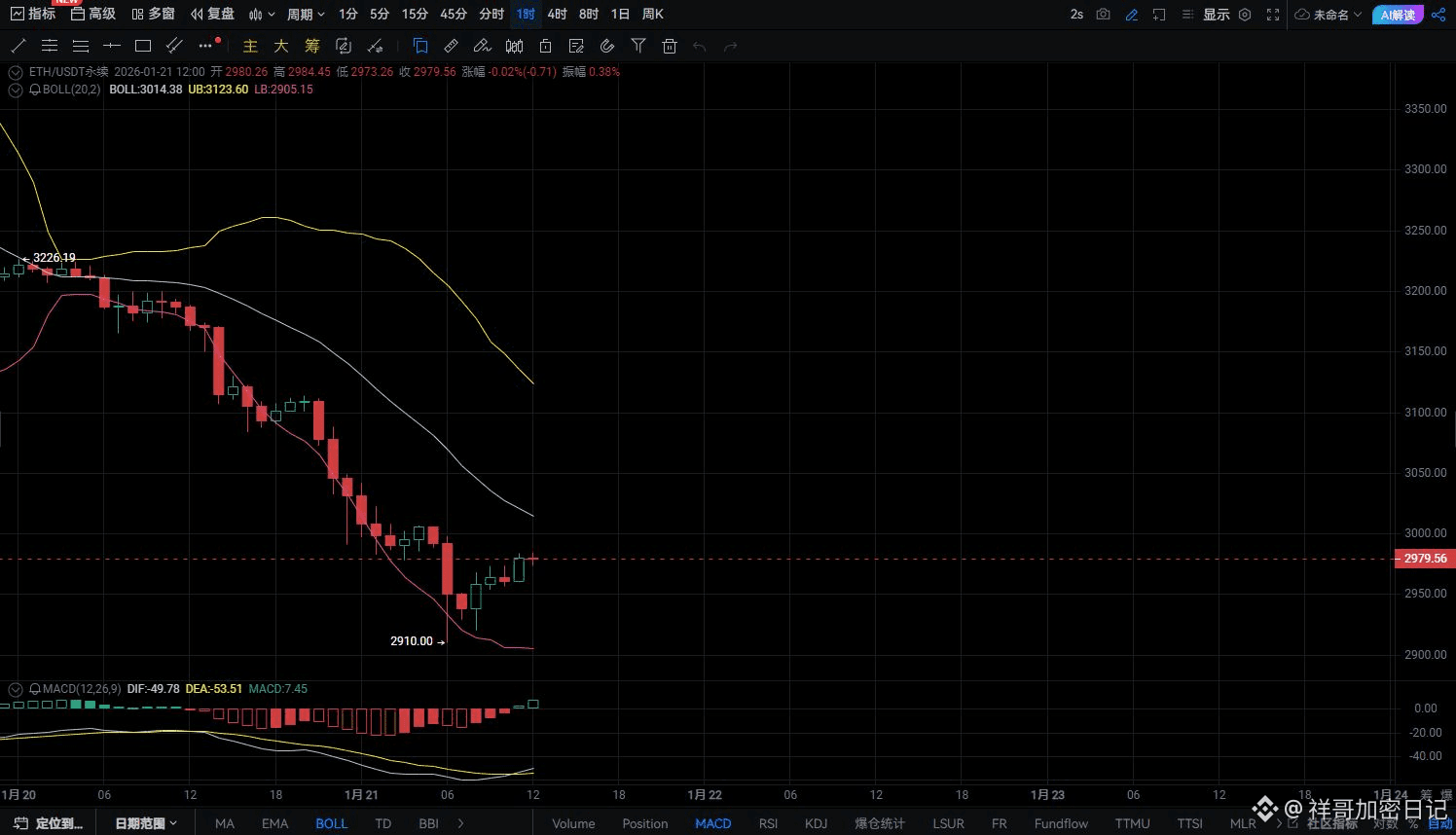The image size is (1456, 835).
Task: Switch to 4时 timeframe
Action: pyautogui.click(x=557, y=15)
